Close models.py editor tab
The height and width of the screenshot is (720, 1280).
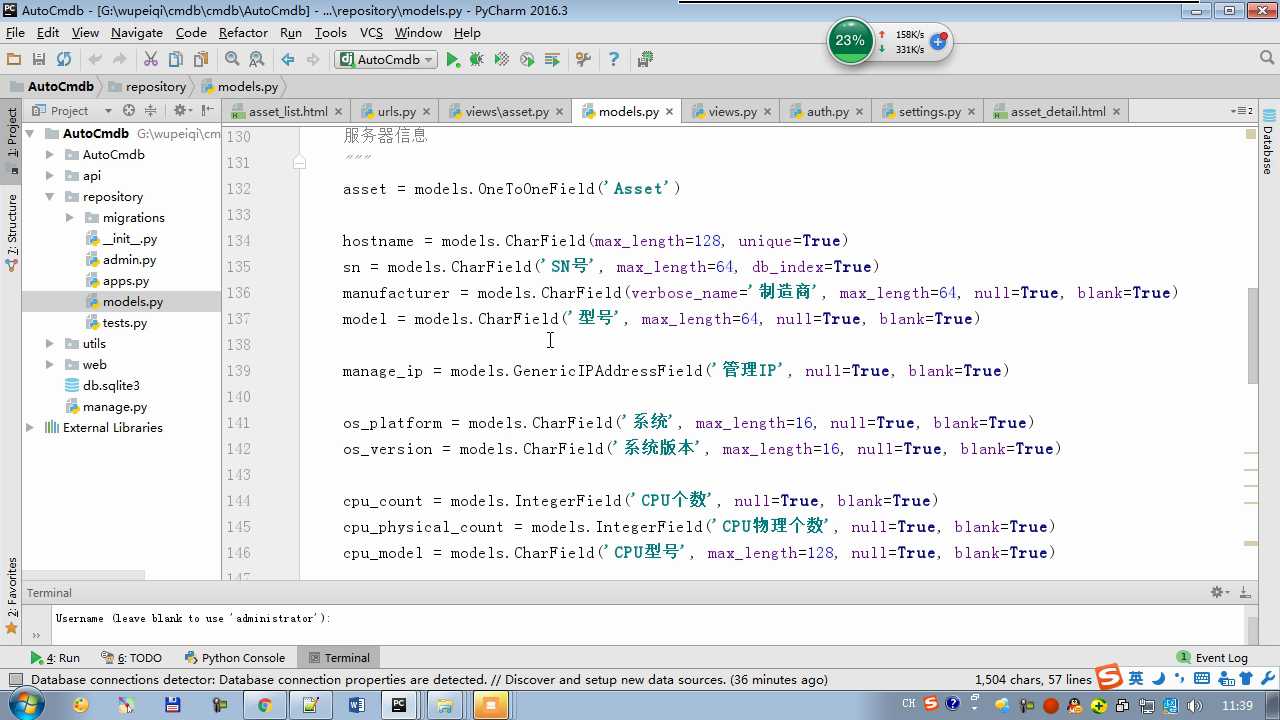click(669, 112)
